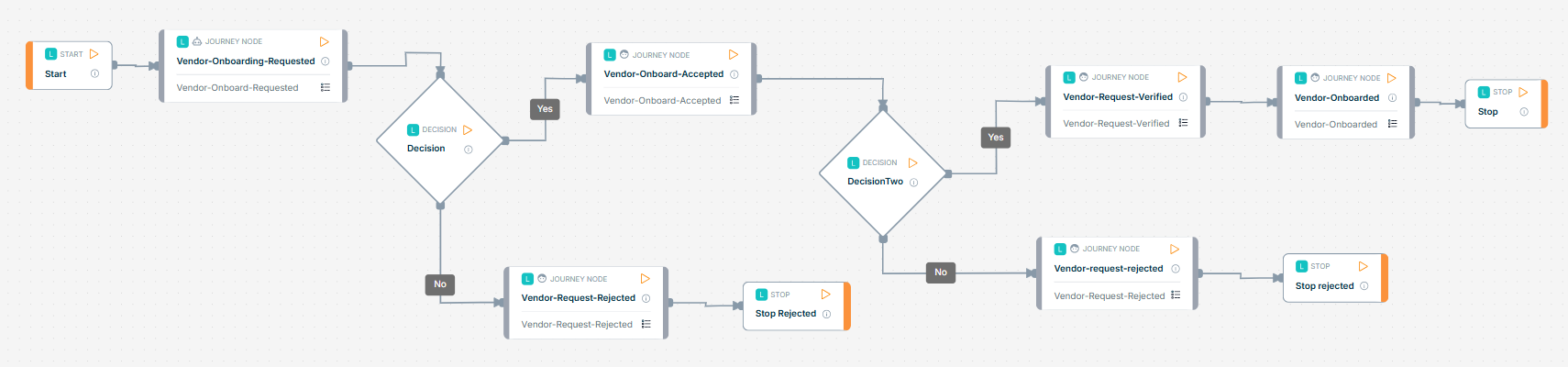This screenshot has height=367, width=1568.
Task: Click play icon on DecisionTwo diamond
Action: 912,162
